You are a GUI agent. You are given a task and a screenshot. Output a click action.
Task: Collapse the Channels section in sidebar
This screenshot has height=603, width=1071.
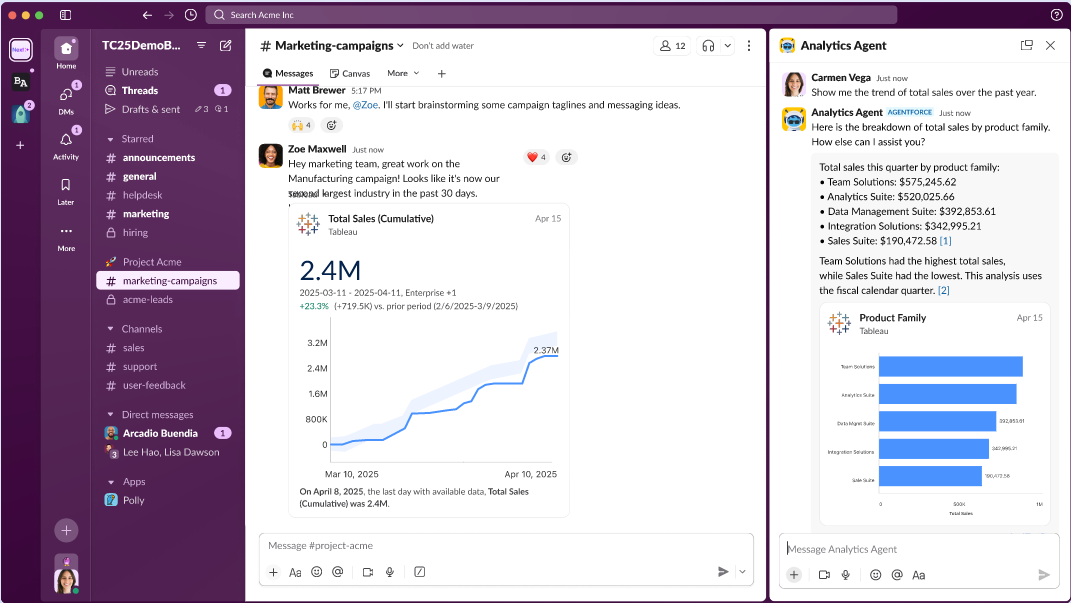tap(110, 329)
